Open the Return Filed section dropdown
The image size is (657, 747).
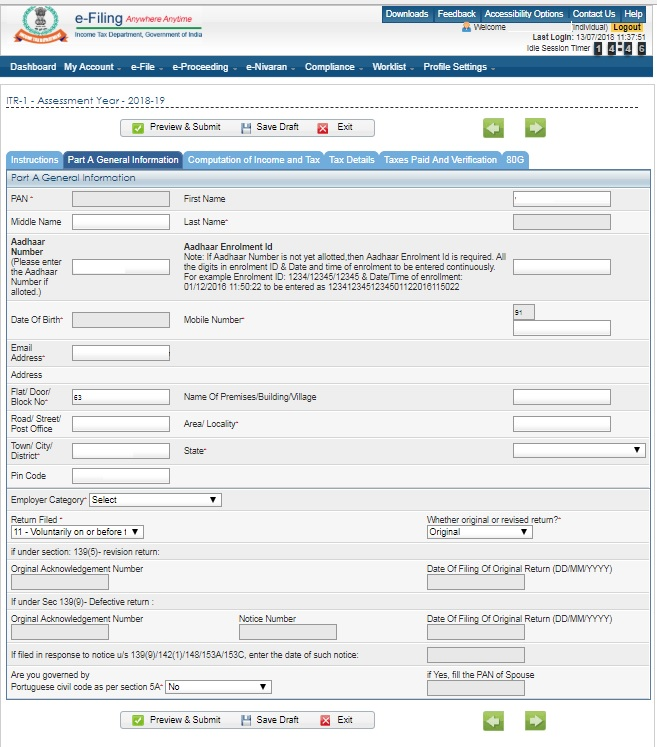pyautogui.click(x=77, y=532)
